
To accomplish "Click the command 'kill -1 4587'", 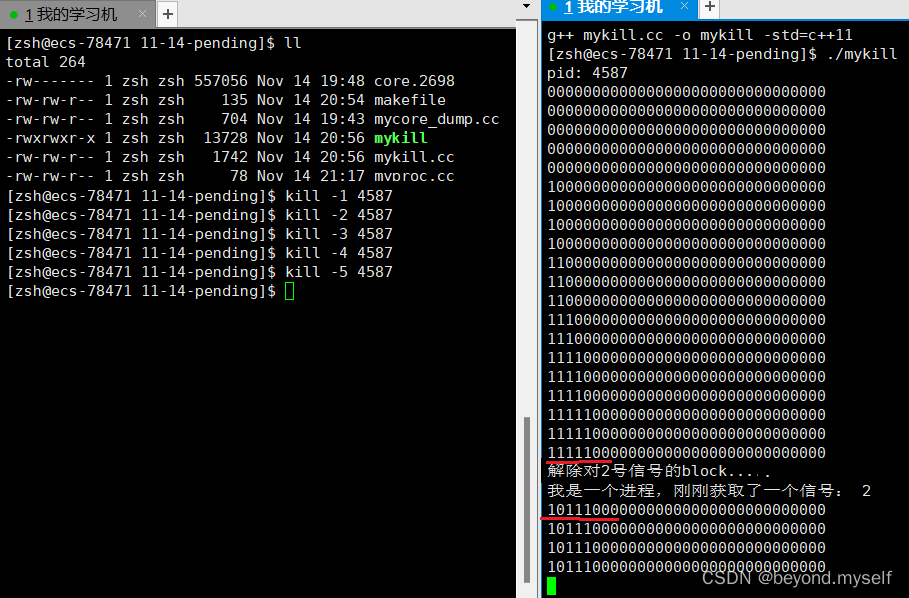I will point(339,196).
